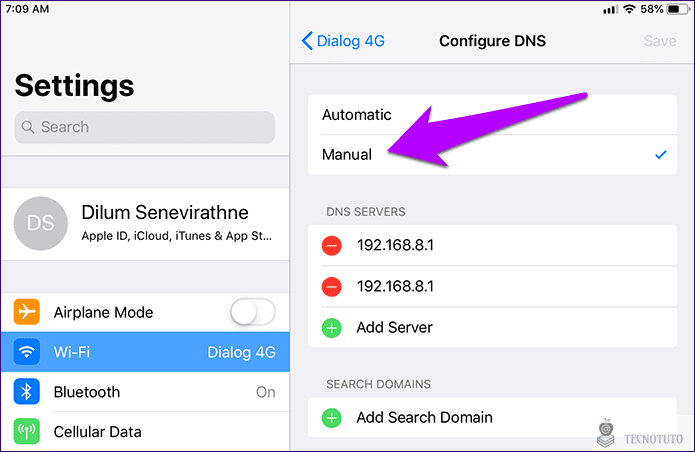Select Automatic DNS configuration

click(492, 115)
